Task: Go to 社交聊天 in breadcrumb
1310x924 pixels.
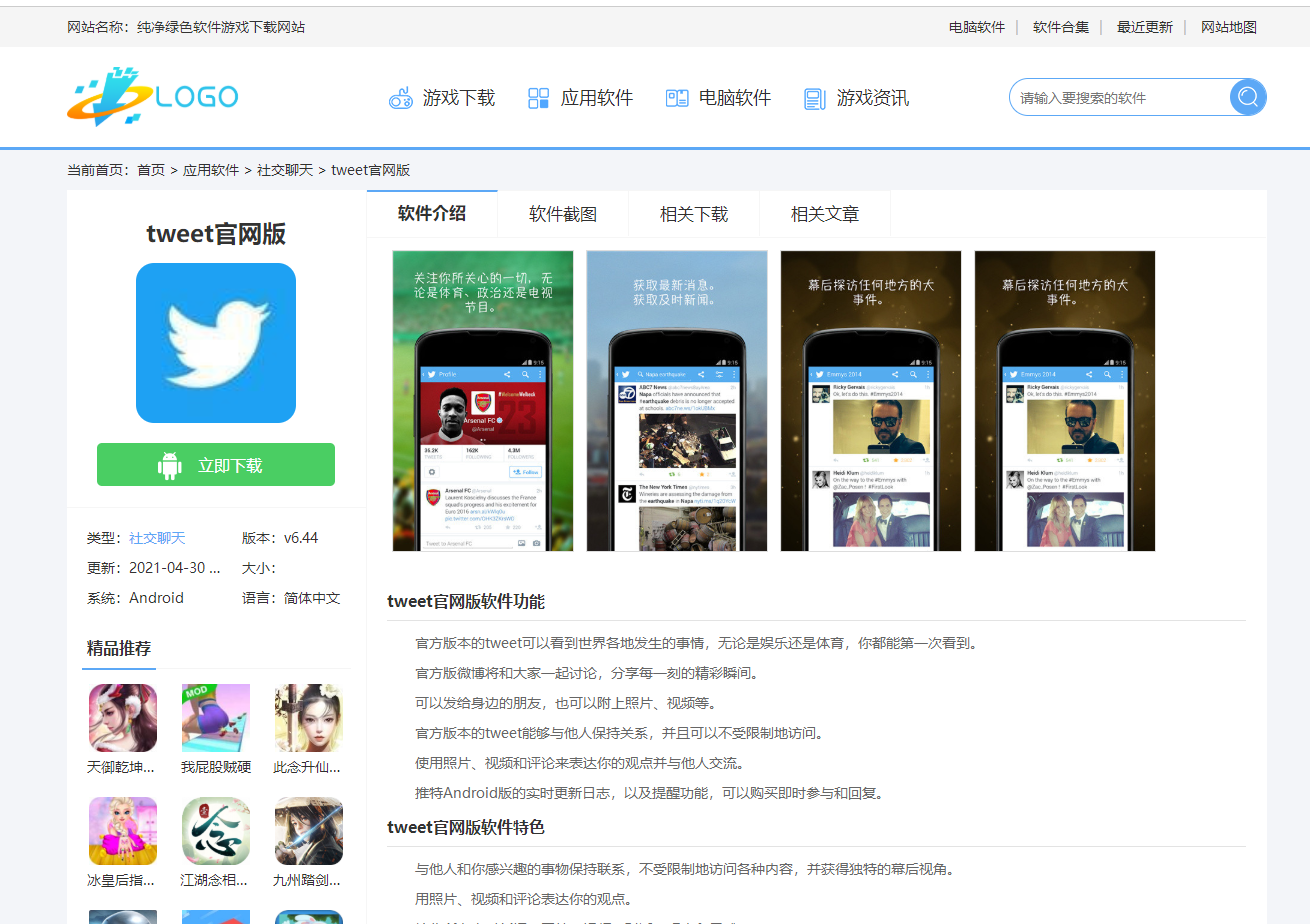Action: (285, 170)
